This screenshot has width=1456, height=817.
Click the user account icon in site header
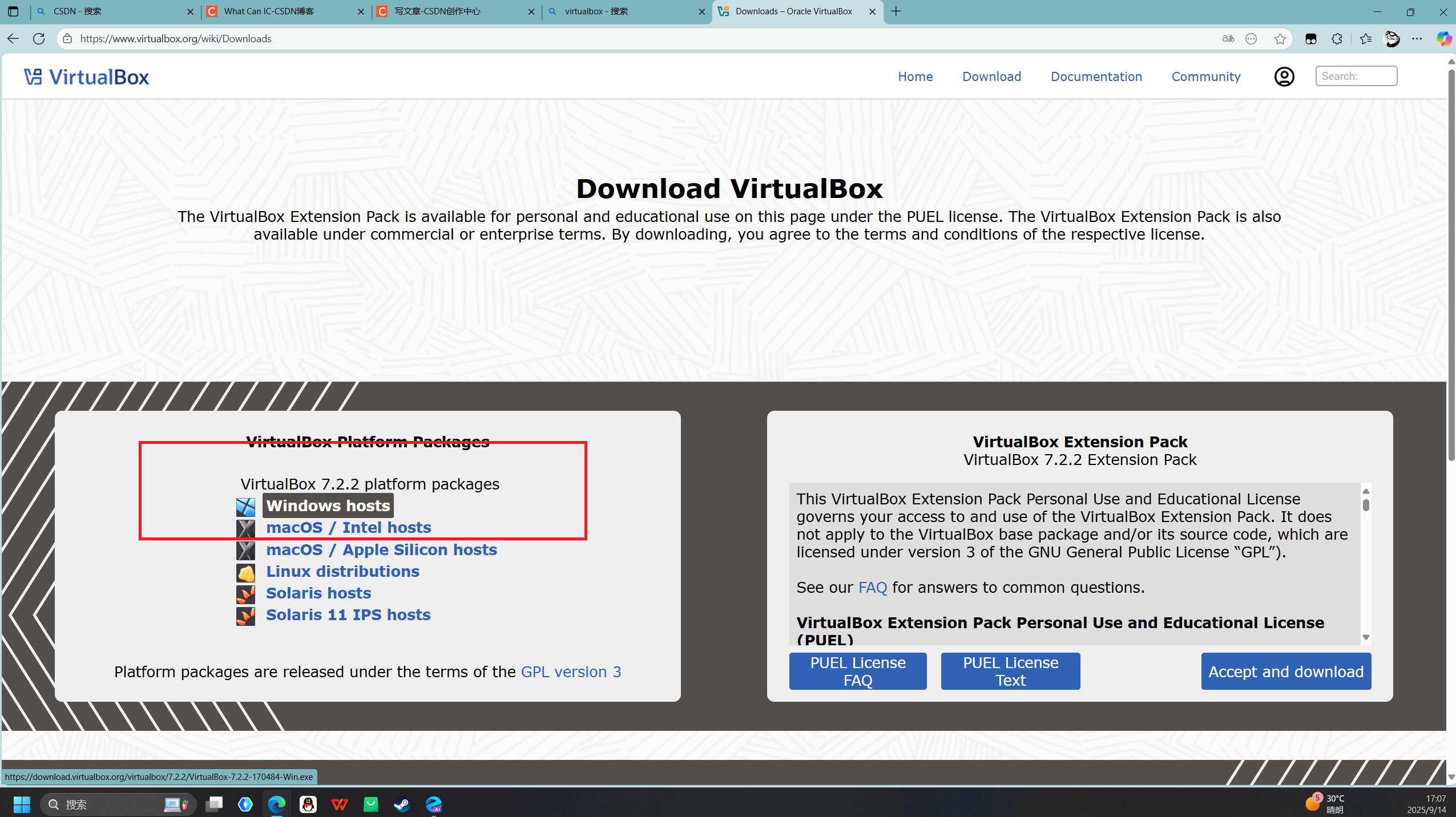pyautogui.click(x=1284, y=76)
